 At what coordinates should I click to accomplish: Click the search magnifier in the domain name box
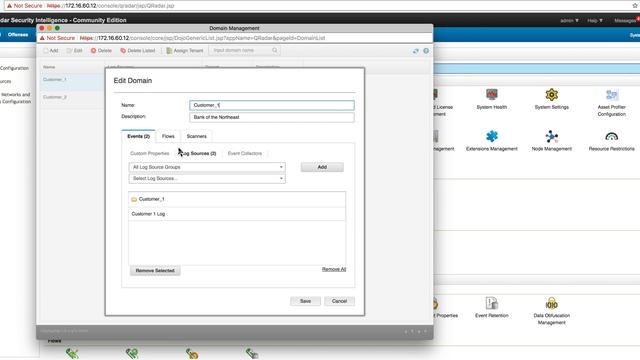click(275, 50)
